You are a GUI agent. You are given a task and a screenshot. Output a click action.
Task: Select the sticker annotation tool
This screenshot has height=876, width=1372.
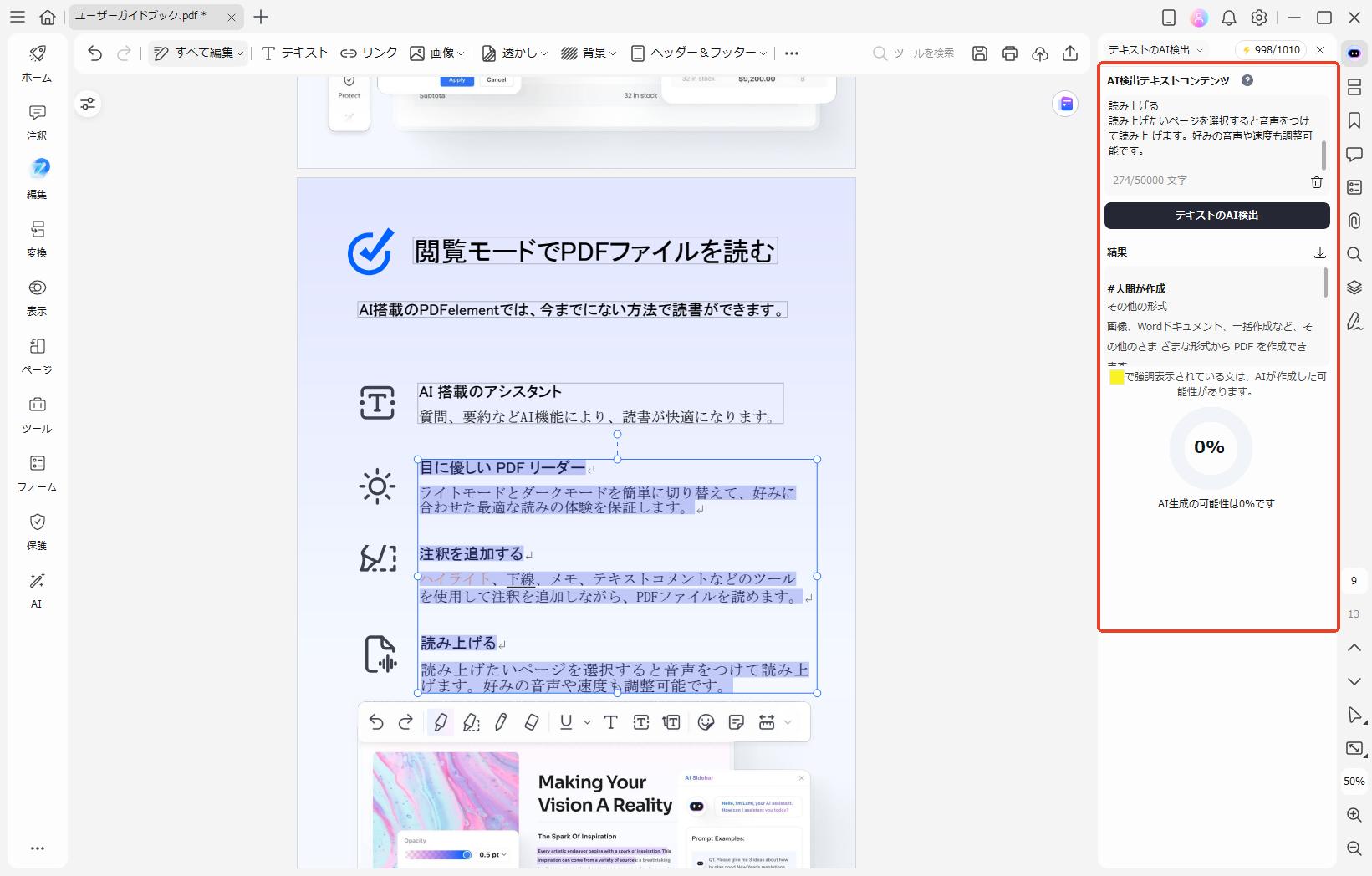706,722
